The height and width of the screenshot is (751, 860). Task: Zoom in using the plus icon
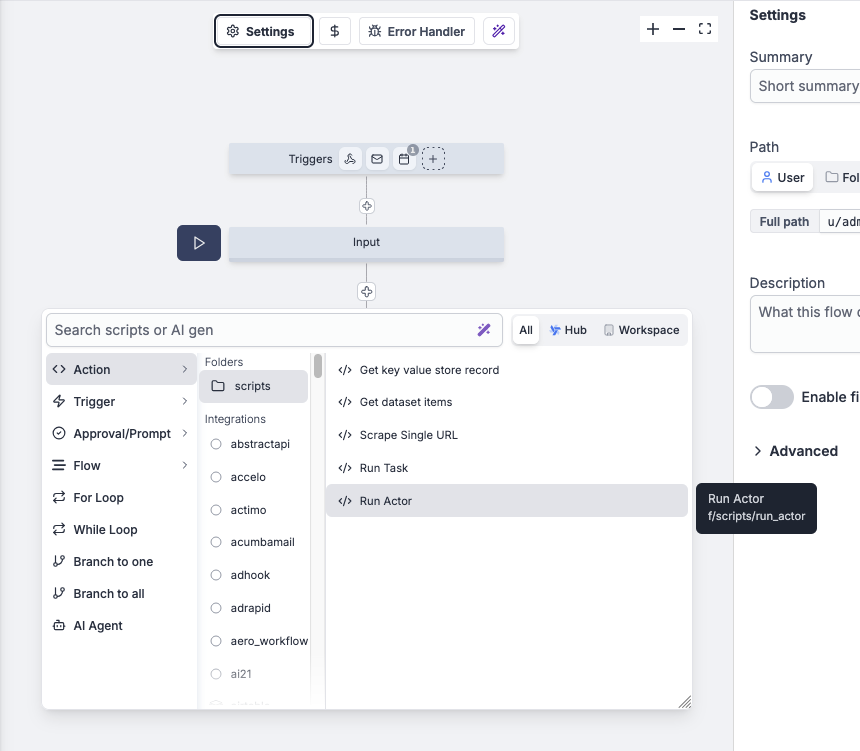pos(653,29)
